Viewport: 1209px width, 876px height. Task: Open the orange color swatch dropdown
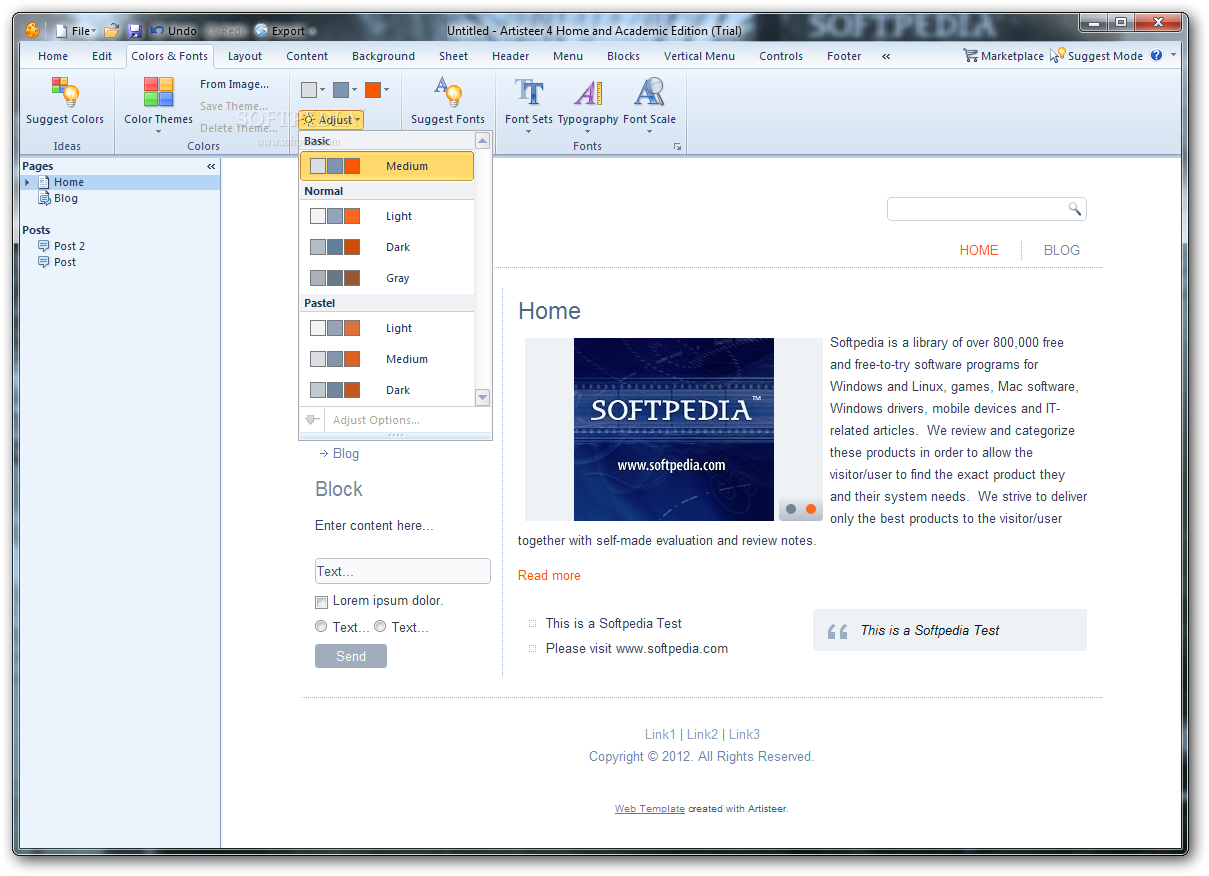tap(377, 90)
